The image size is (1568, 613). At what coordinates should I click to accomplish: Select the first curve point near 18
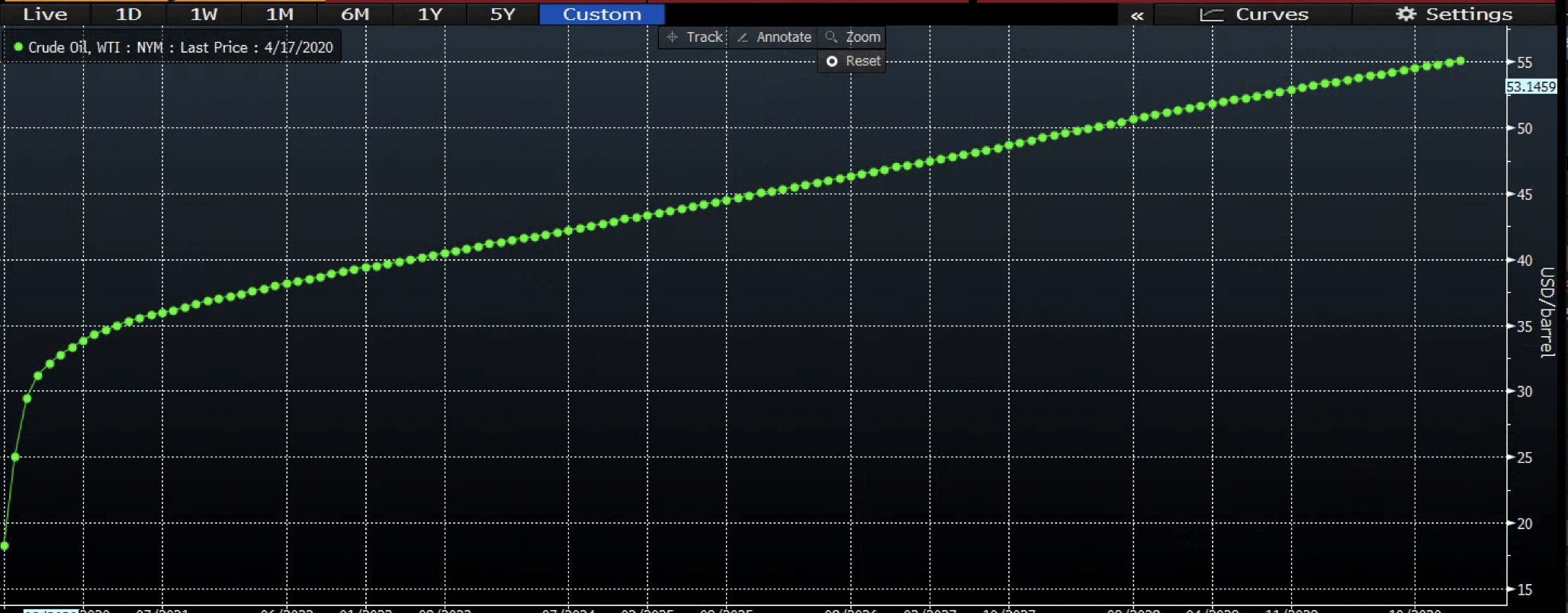coord(5,546)
